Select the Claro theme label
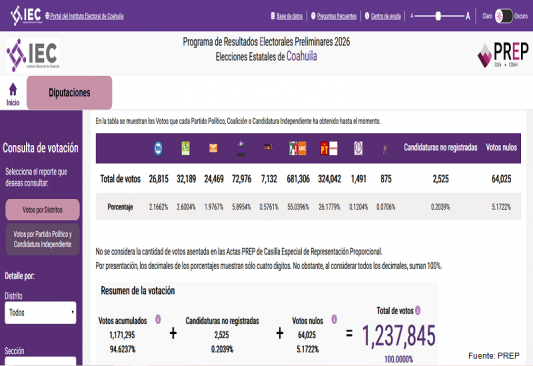Screen dimensions: 533x366 [x=487, y=16]
